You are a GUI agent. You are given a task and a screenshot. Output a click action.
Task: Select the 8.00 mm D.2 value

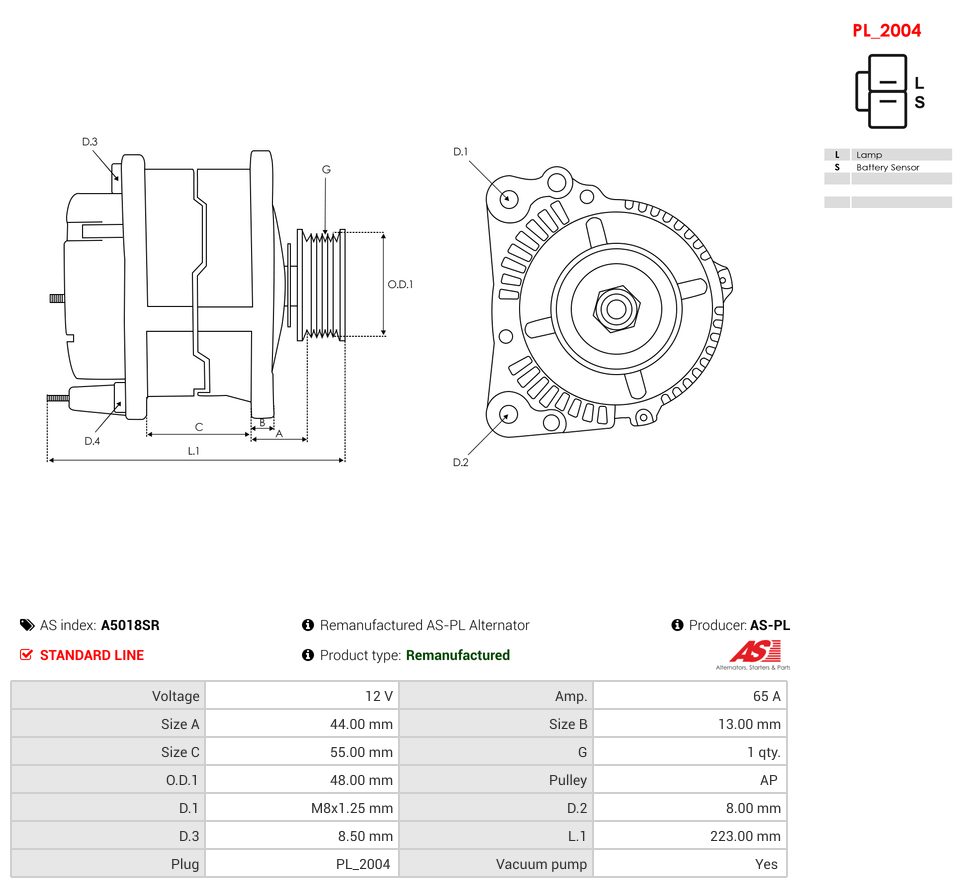pyautogui.click(x=753, y=808)
